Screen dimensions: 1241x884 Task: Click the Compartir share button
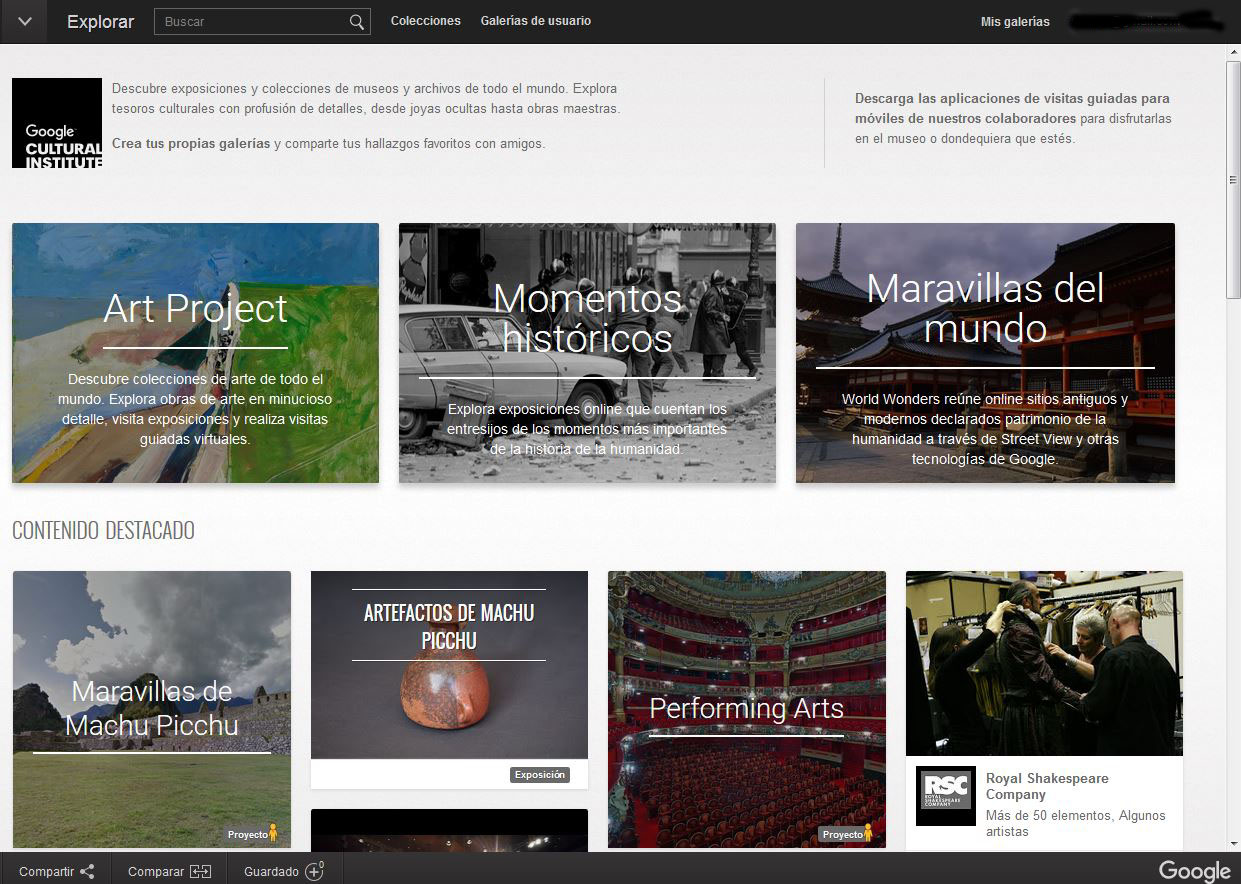pyautogui.click(x=56, y=871)
